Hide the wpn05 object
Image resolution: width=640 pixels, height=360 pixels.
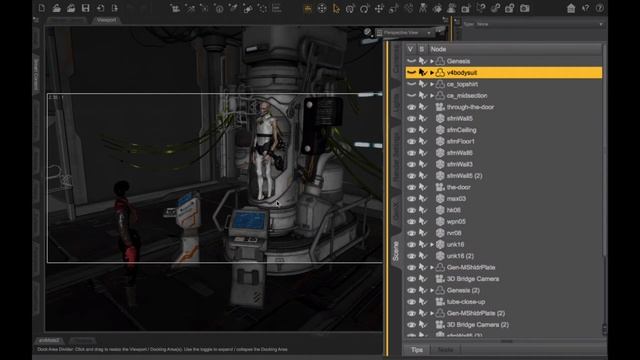pos(411,222)
